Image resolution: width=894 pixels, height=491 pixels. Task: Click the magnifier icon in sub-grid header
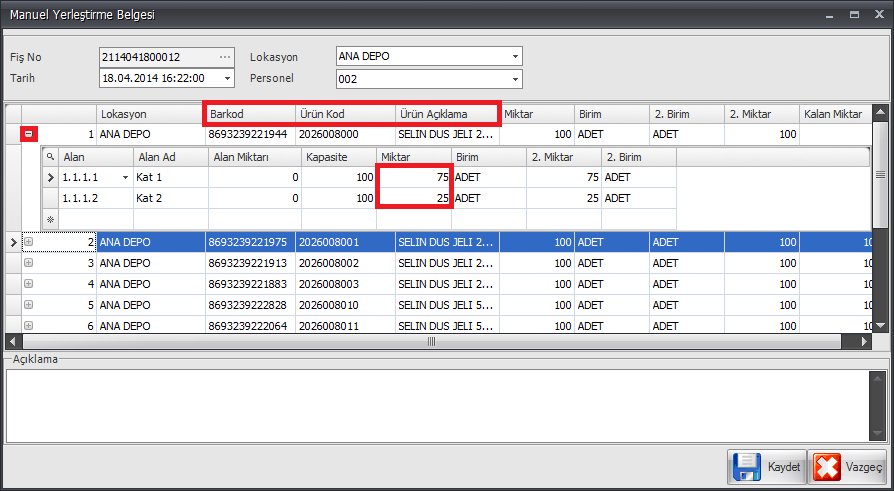pyautogui.click(x=51, y=157)
